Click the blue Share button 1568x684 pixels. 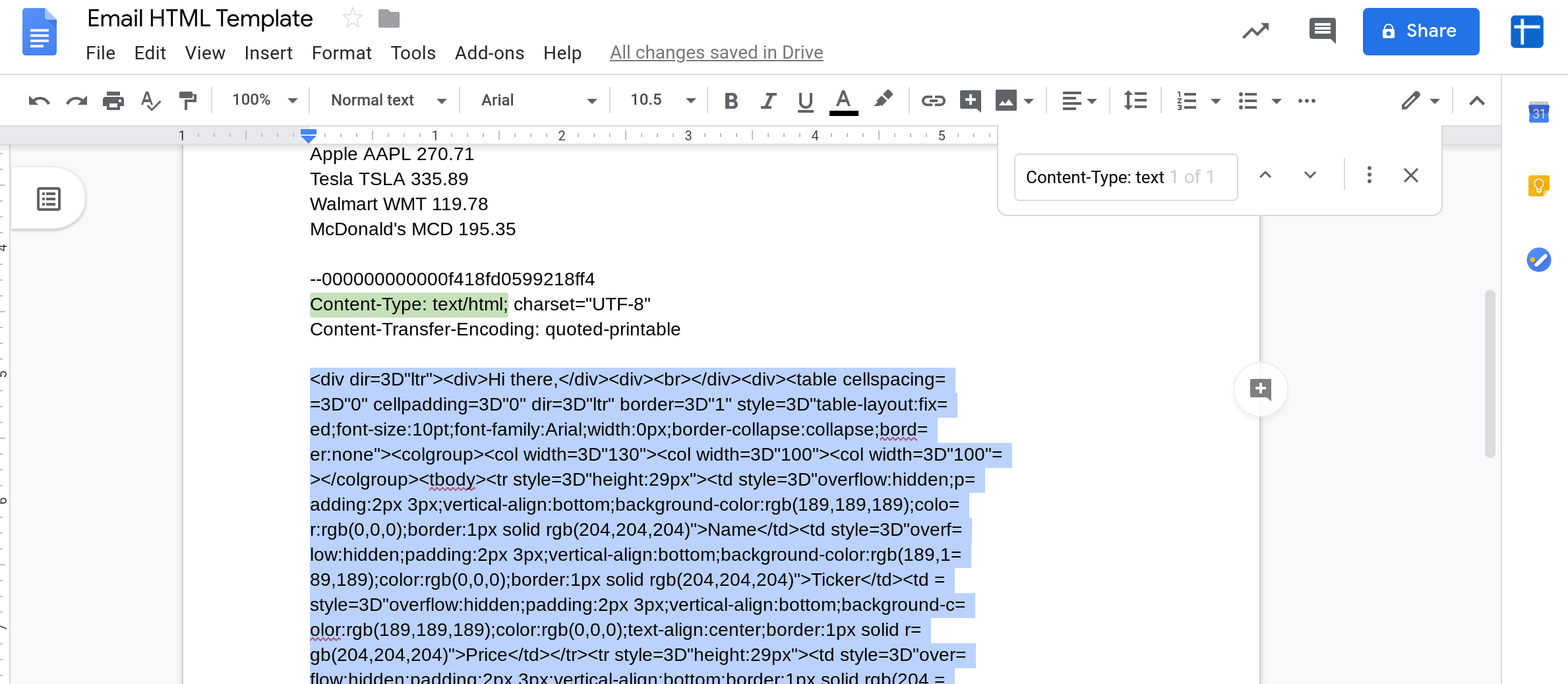[1421, 31]
